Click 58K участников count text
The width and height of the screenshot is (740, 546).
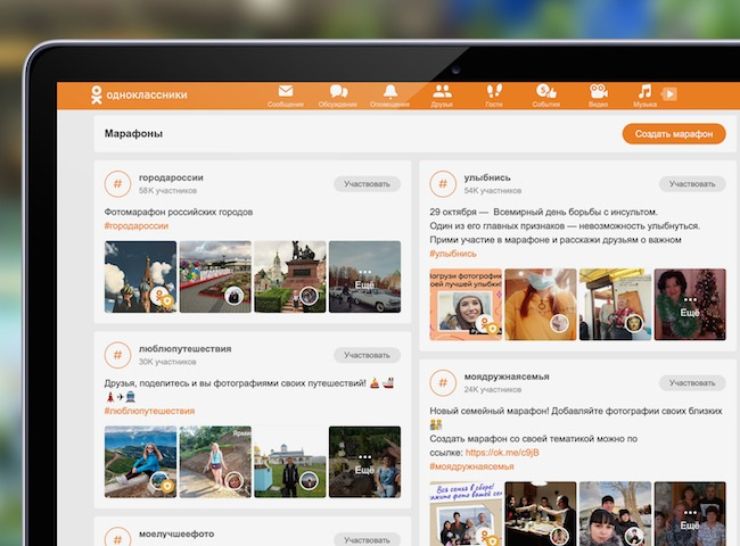pos(168,191)
